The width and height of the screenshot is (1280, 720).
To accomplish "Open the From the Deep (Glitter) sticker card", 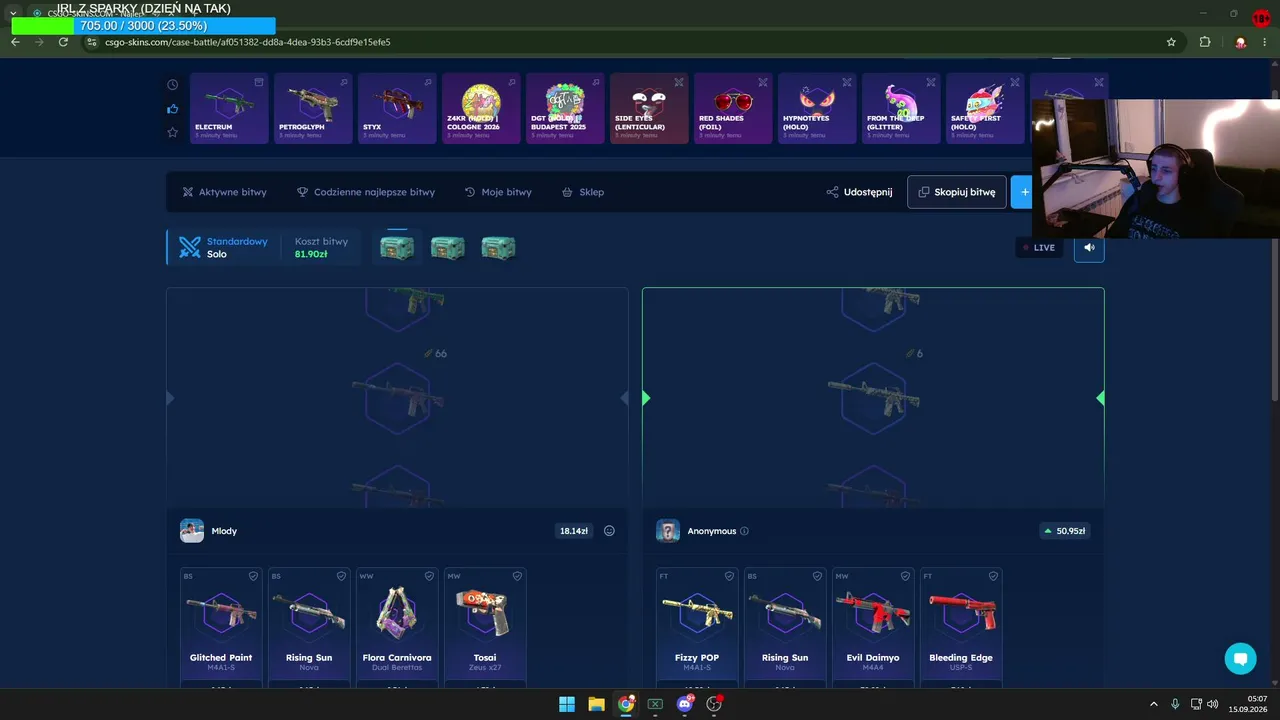I will 901,108.
